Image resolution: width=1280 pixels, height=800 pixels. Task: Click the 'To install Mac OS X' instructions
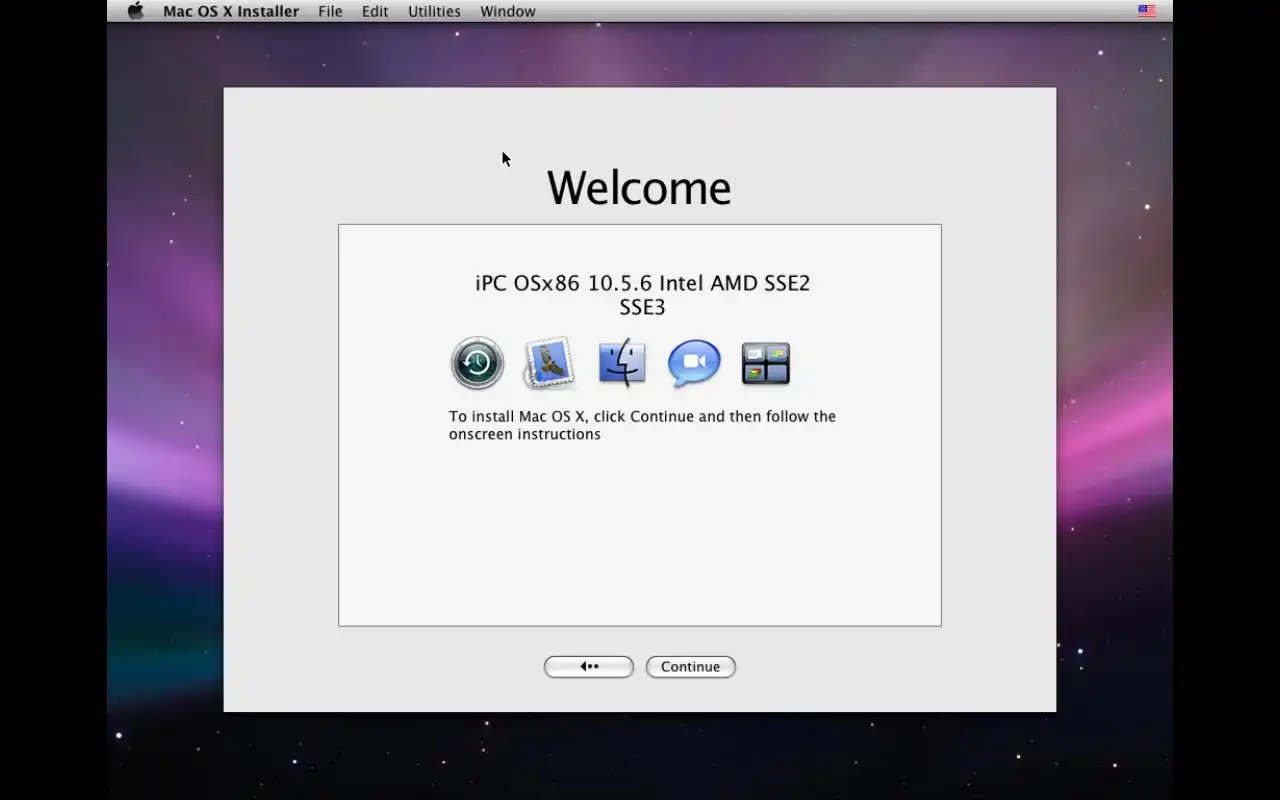(x=642, y=425)
